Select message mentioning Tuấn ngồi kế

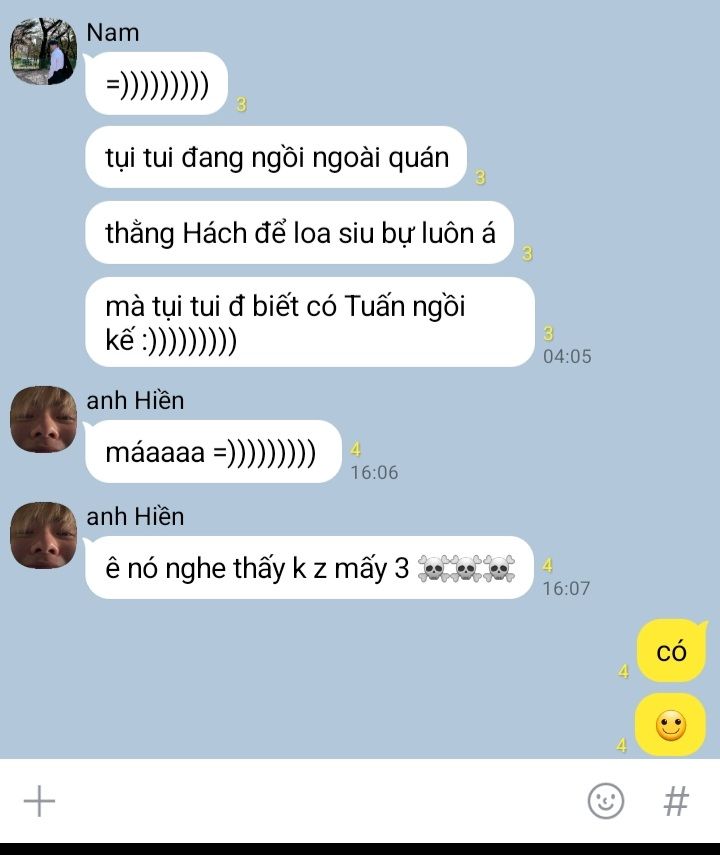(310, 322)
